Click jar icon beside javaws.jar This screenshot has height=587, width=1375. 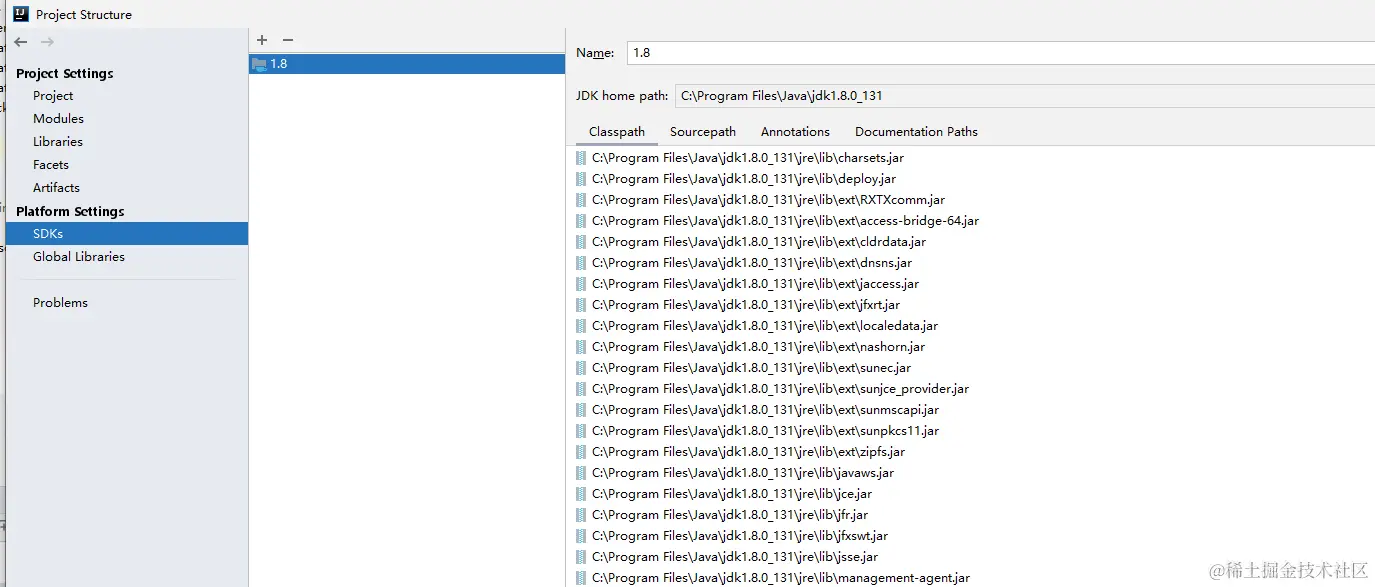click(x=581, y=473)
